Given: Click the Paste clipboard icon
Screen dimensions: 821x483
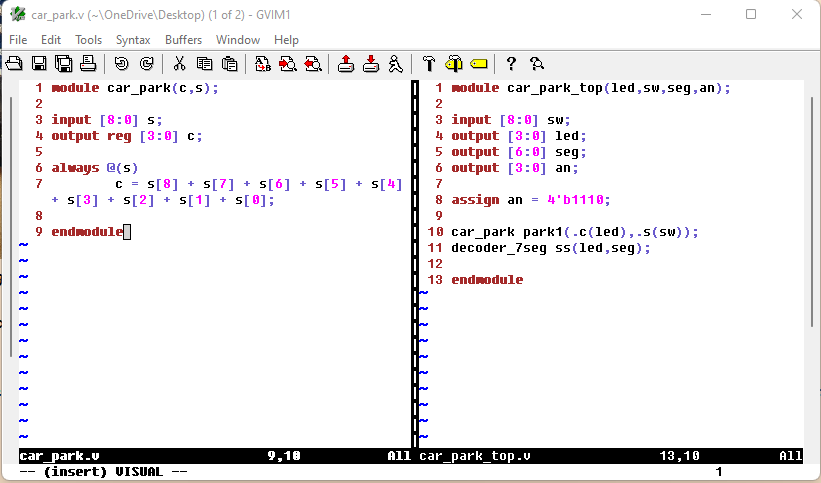Looking at the screenshot, I should (x=229, y=64).
